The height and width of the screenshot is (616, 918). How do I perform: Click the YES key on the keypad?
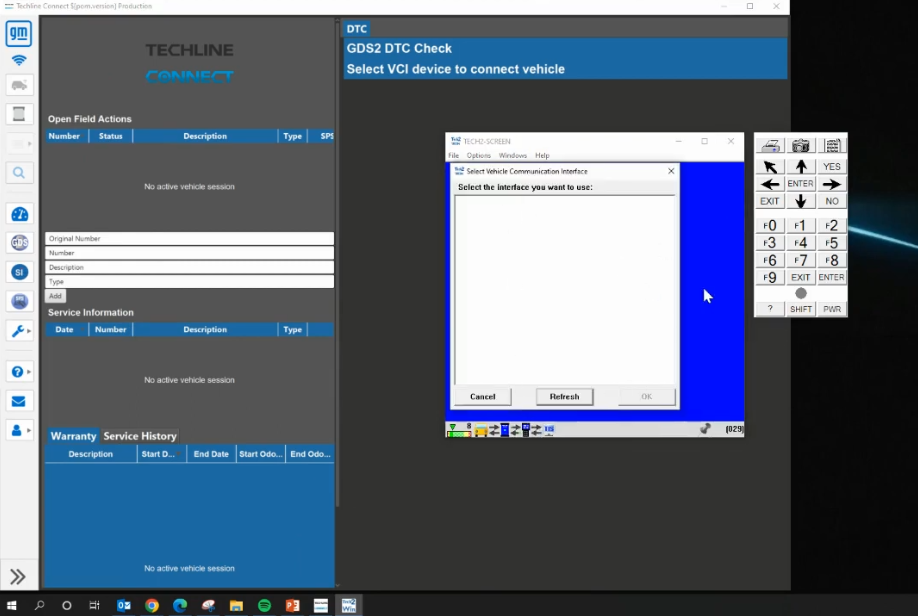point(832,167)
